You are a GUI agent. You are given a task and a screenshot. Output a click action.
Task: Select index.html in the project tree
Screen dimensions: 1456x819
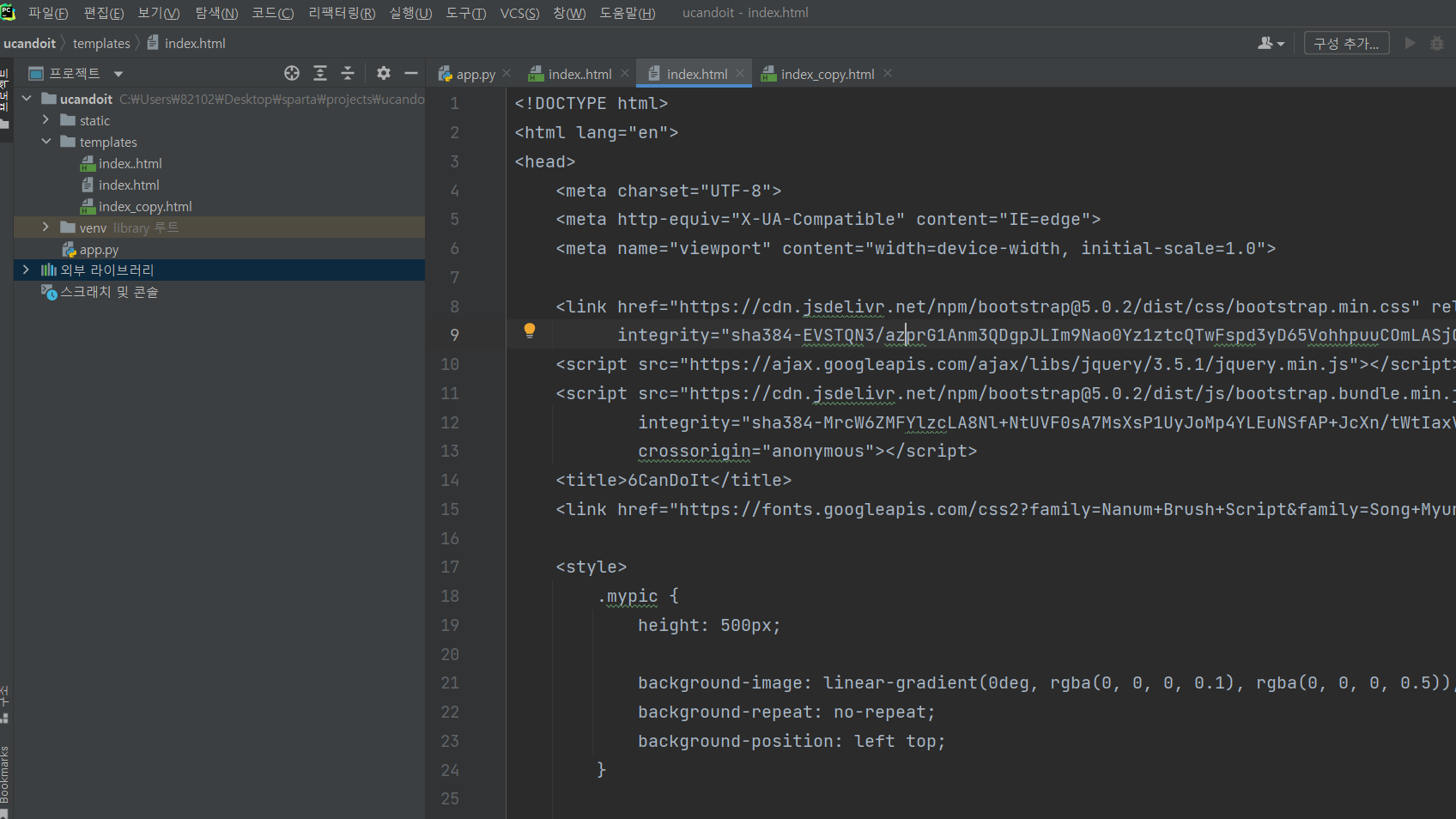(x=129, y=185)
